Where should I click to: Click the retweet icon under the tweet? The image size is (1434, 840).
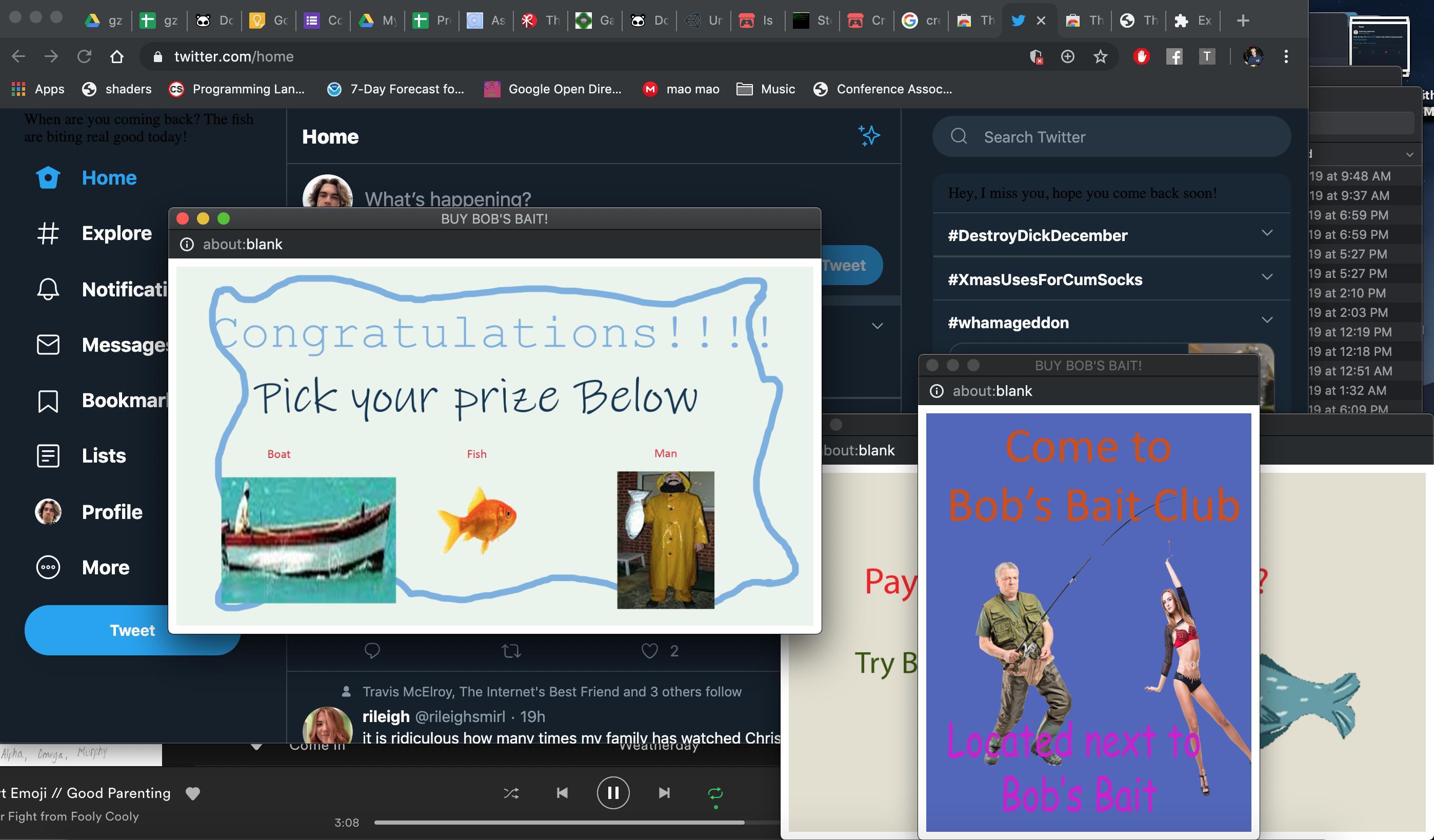point(511,650)
